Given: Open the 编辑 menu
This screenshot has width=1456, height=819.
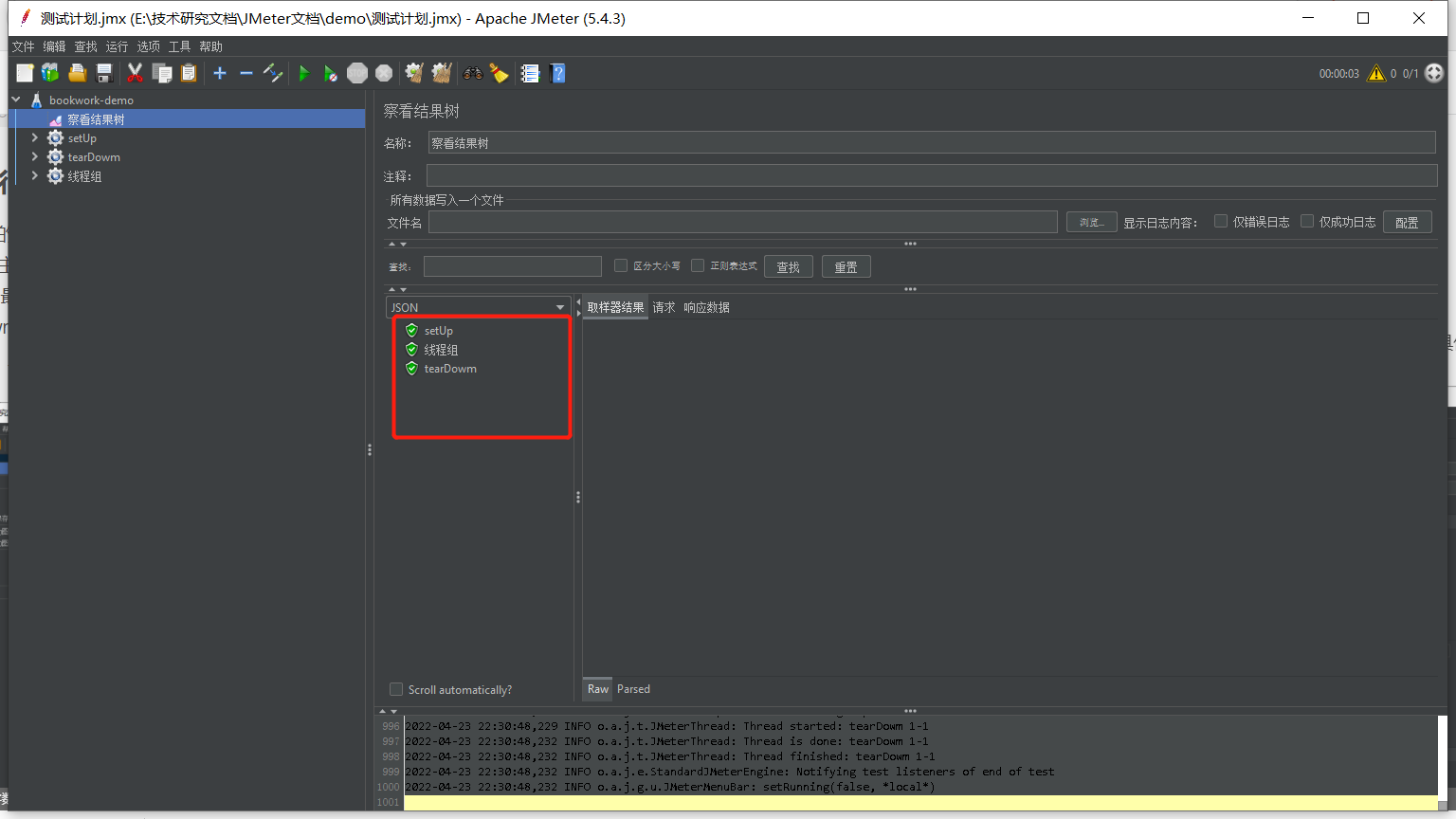Looking at the screenshot, I should (54, 46).
